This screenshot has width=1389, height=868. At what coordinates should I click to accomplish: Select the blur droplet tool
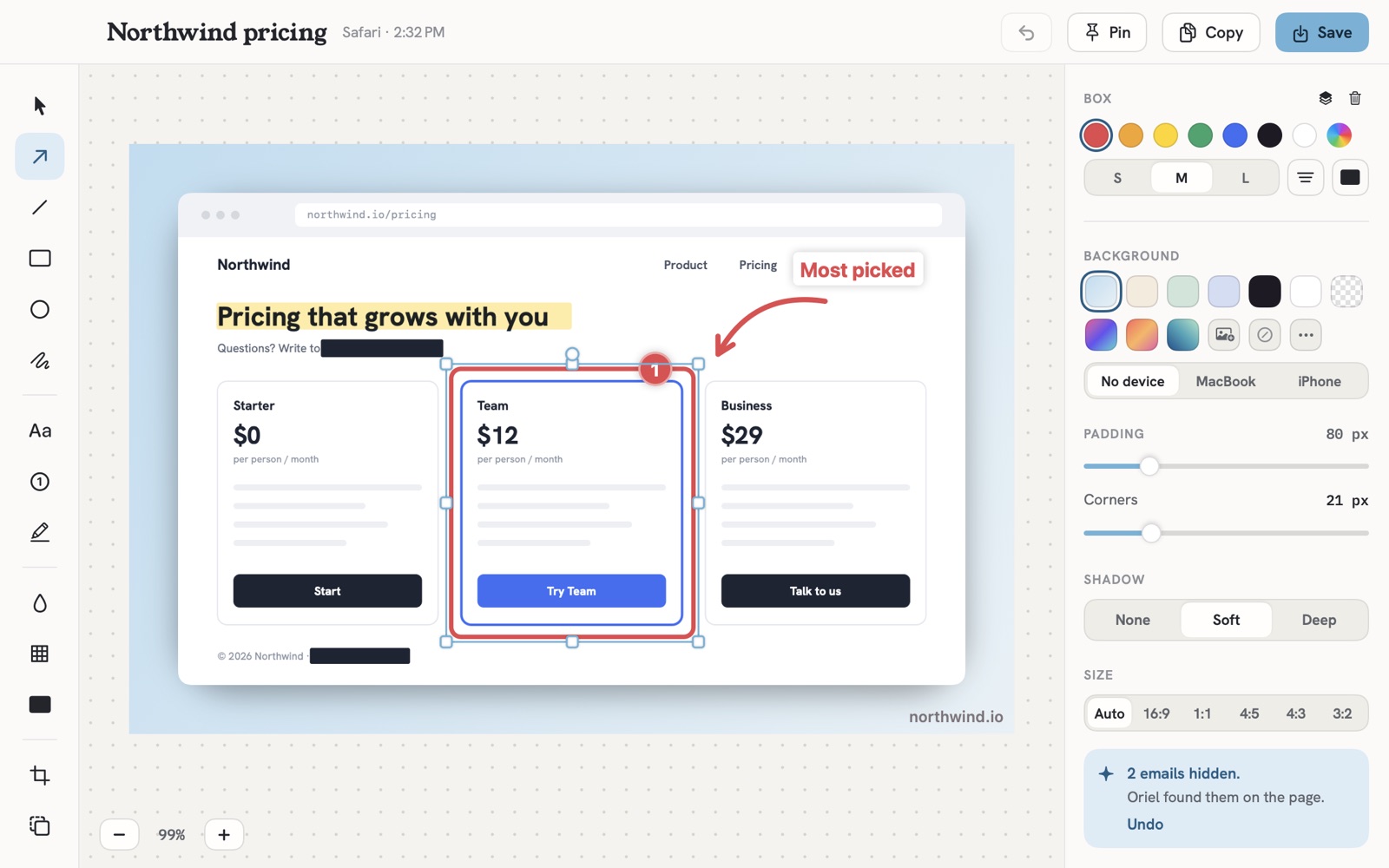coord(40,603)
